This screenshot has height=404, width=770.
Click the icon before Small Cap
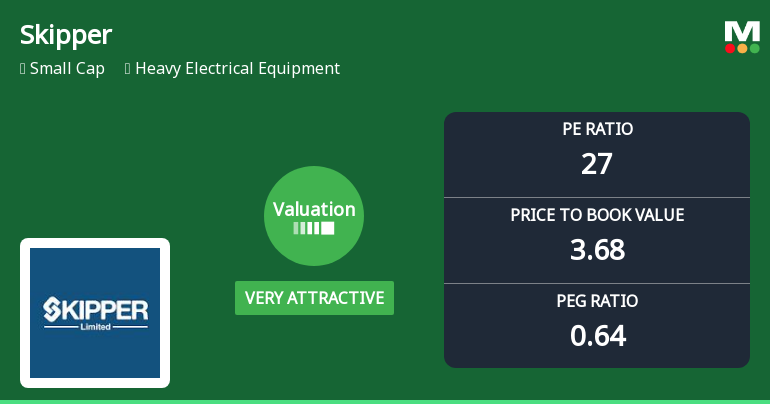coord(23,69)
